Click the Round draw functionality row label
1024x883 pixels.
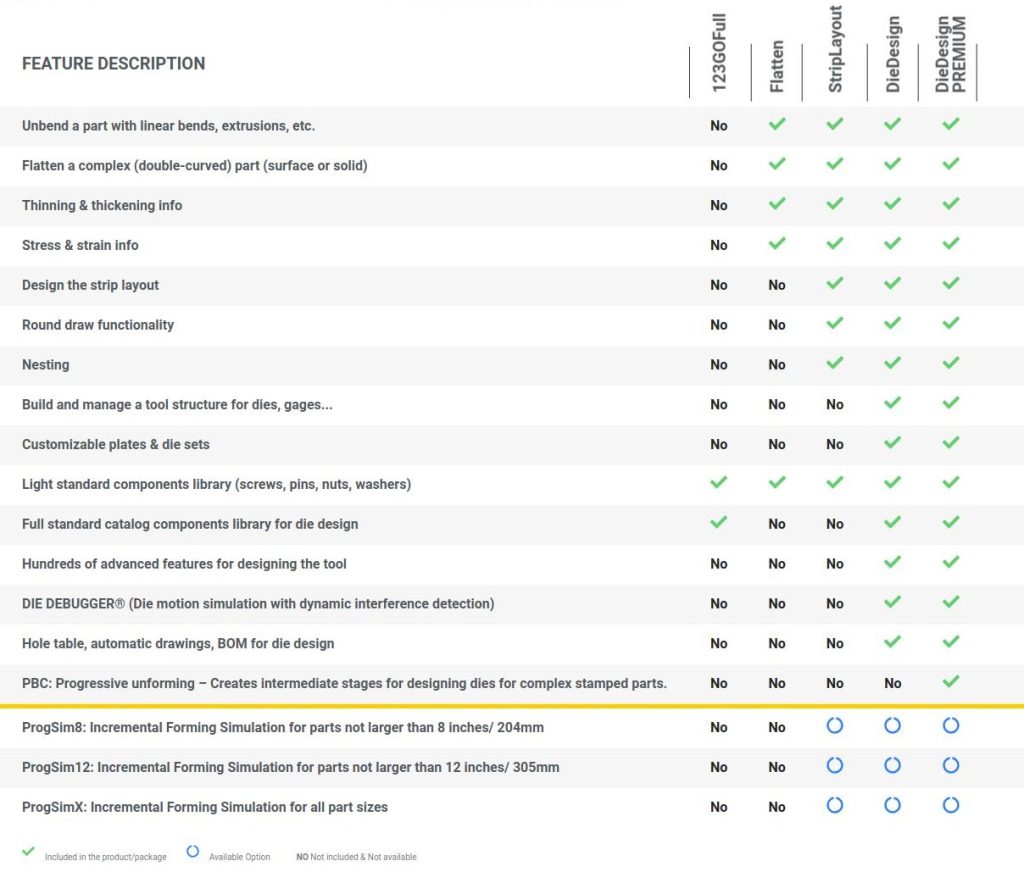(x=98, y=325)
